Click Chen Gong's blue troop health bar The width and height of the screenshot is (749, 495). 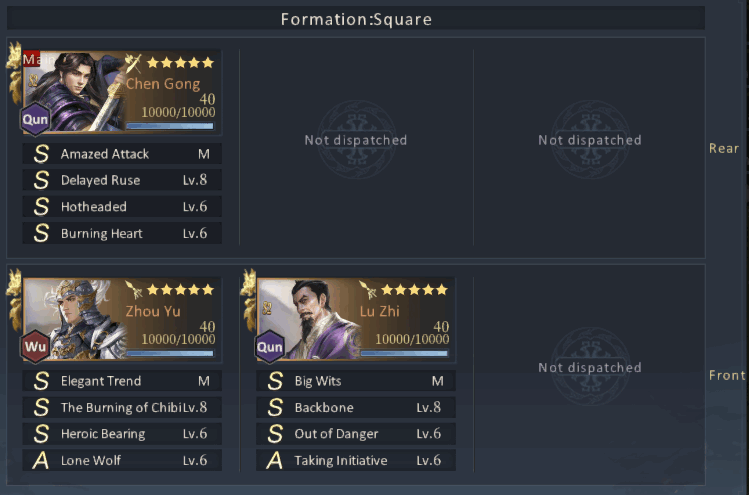click(x=170, y=126)
